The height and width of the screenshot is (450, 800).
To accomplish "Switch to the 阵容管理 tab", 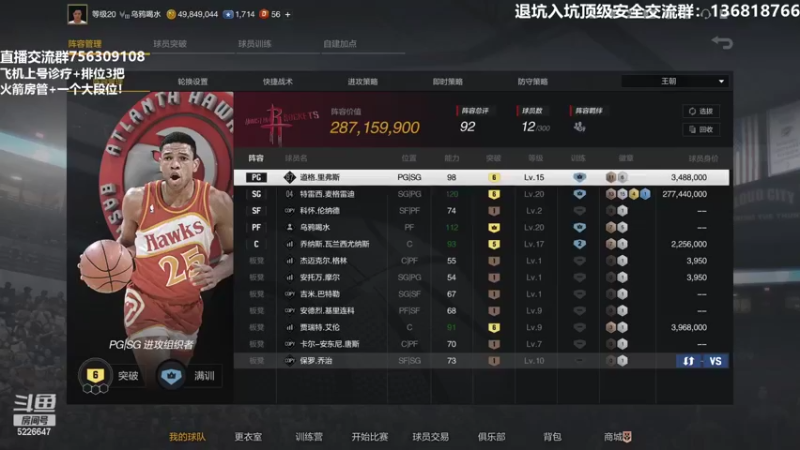I will coord(85,44).
